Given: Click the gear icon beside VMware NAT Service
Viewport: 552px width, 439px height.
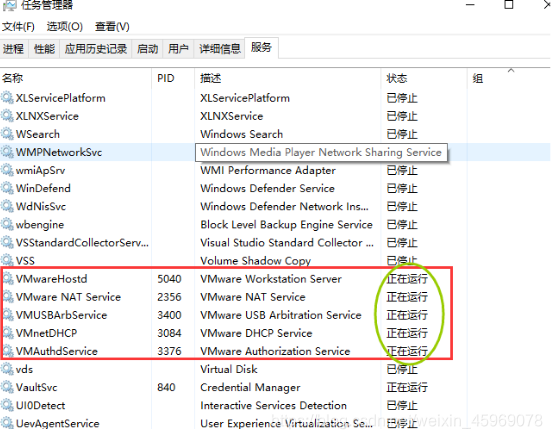Looking at the screenshot, I should (x=8, y=296).
